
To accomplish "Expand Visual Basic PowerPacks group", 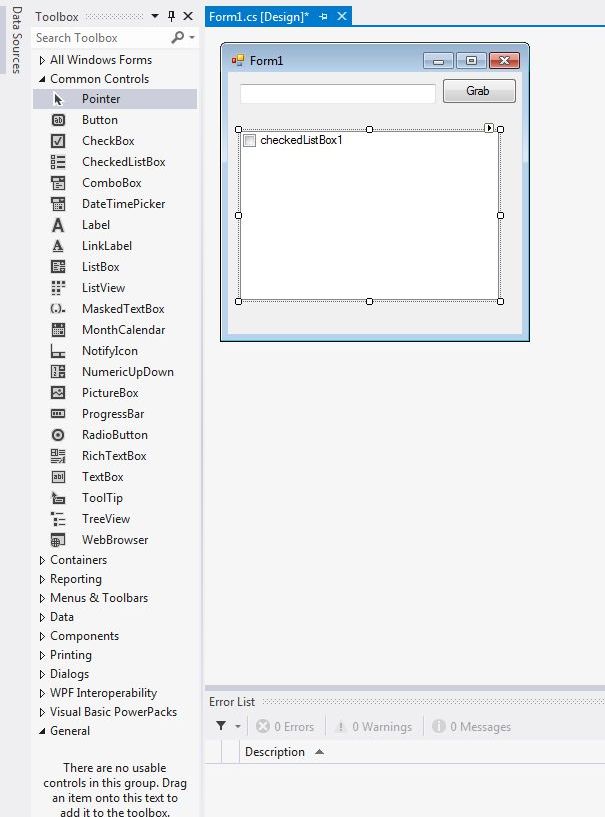I will coord(42,712).
